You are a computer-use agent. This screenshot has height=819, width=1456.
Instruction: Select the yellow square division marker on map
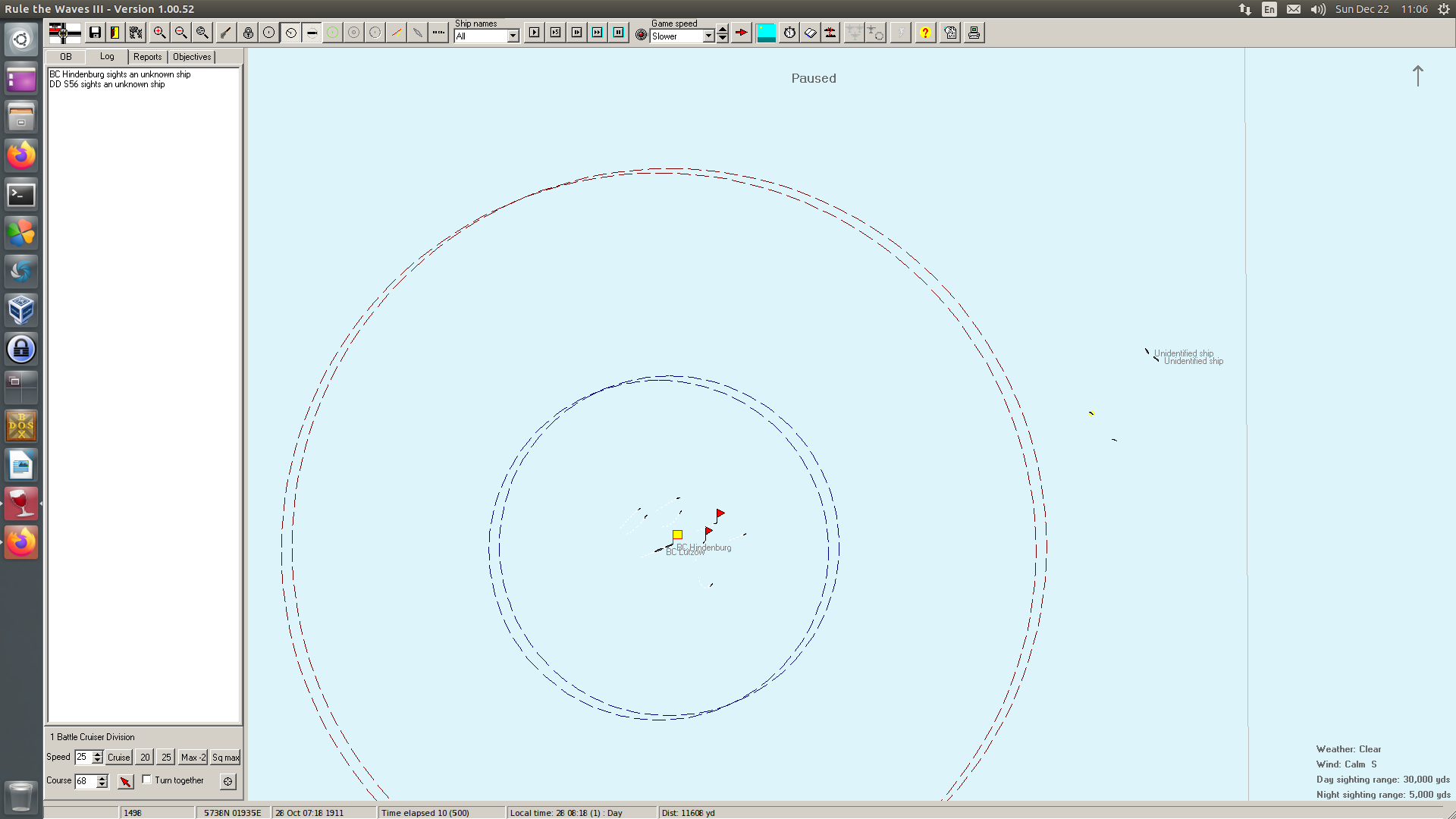[x=678, y=535]
